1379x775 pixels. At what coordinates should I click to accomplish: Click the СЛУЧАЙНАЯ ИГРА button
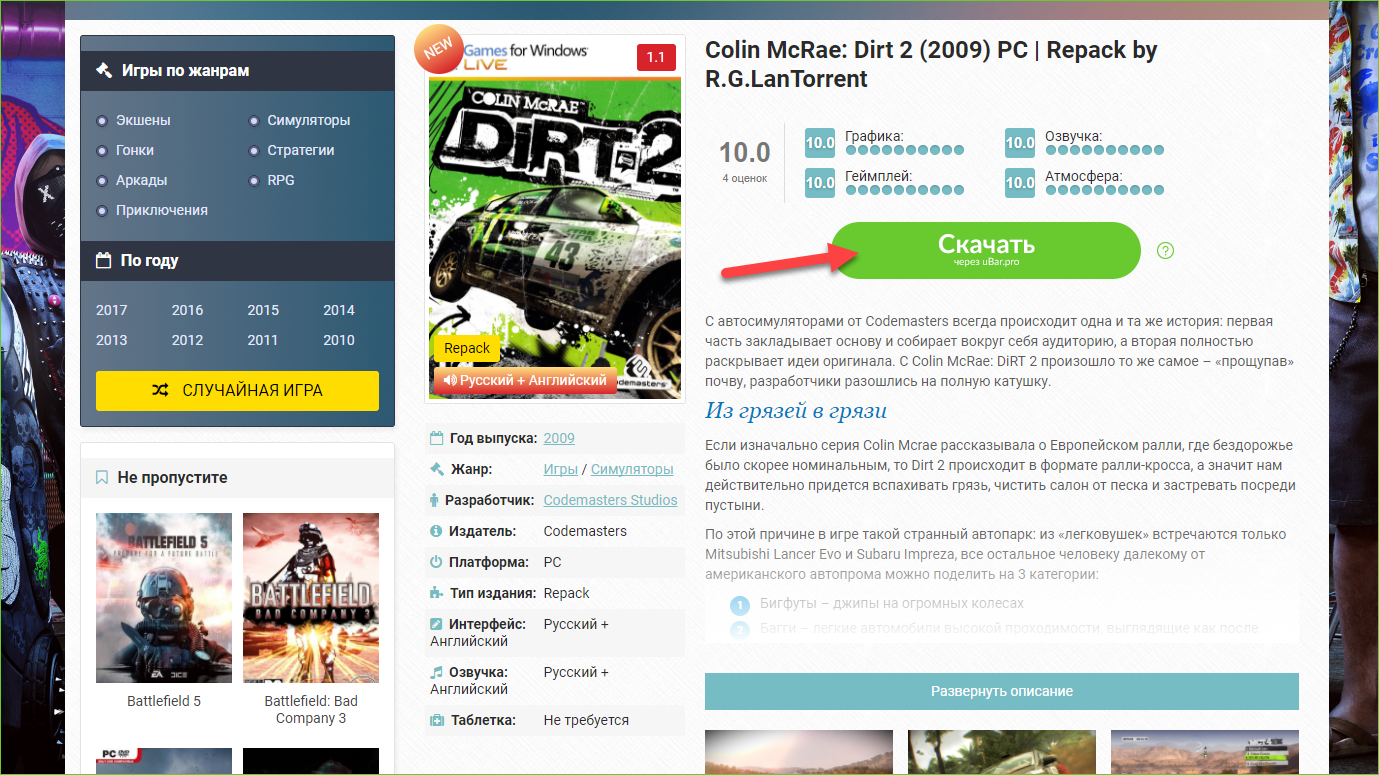pyautogui.click(x=237, y=391)
